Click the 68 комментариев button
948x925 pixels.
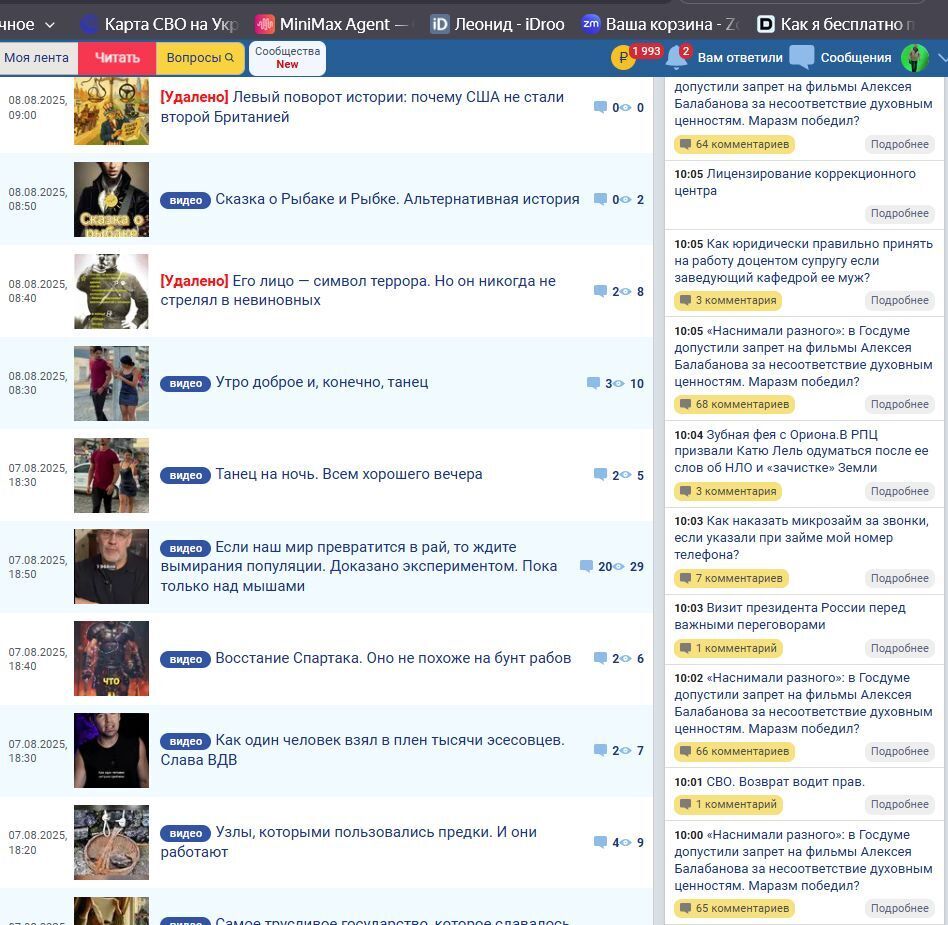coord(734,404)
